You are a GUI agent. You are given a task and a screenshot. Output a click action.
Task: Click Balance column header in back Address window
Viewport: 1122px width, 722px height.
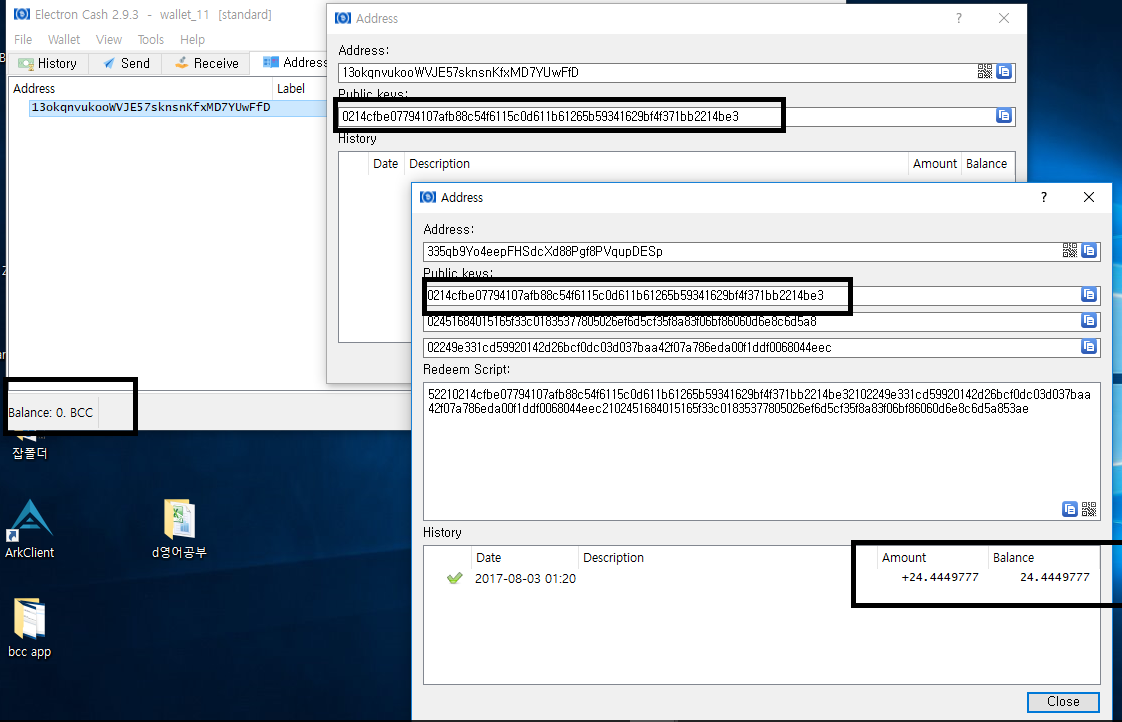987,164
